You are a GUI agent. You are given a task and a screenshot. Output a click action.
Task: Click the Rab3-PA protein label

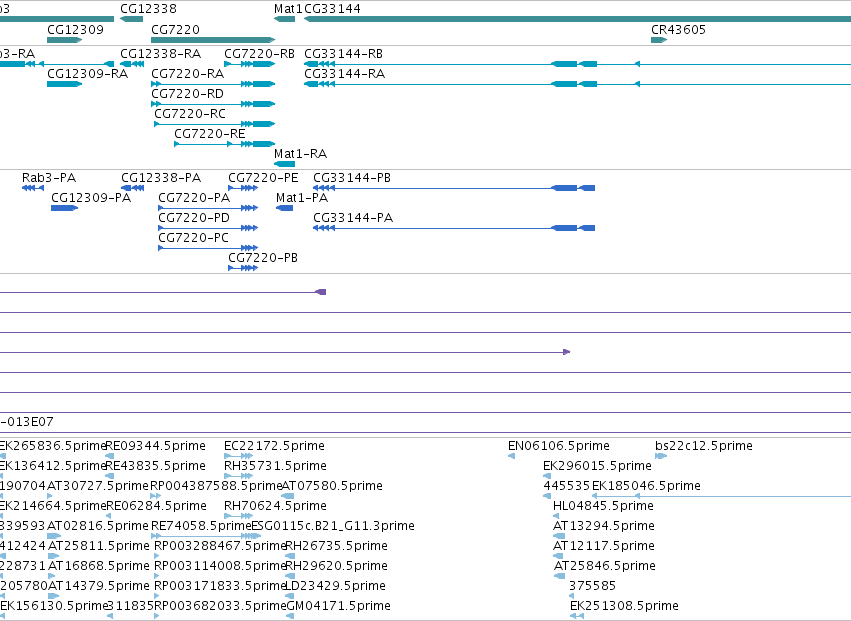(49, 178)
